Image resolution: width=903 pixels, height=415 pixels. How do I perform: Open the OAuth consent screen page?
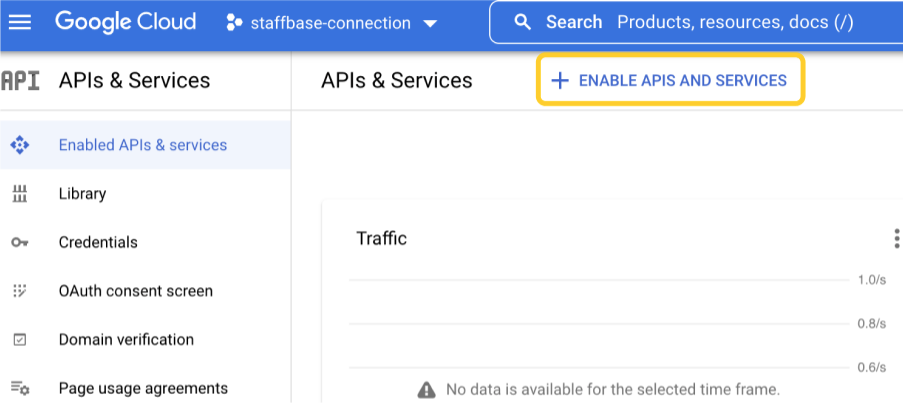(x=145, y=291)
